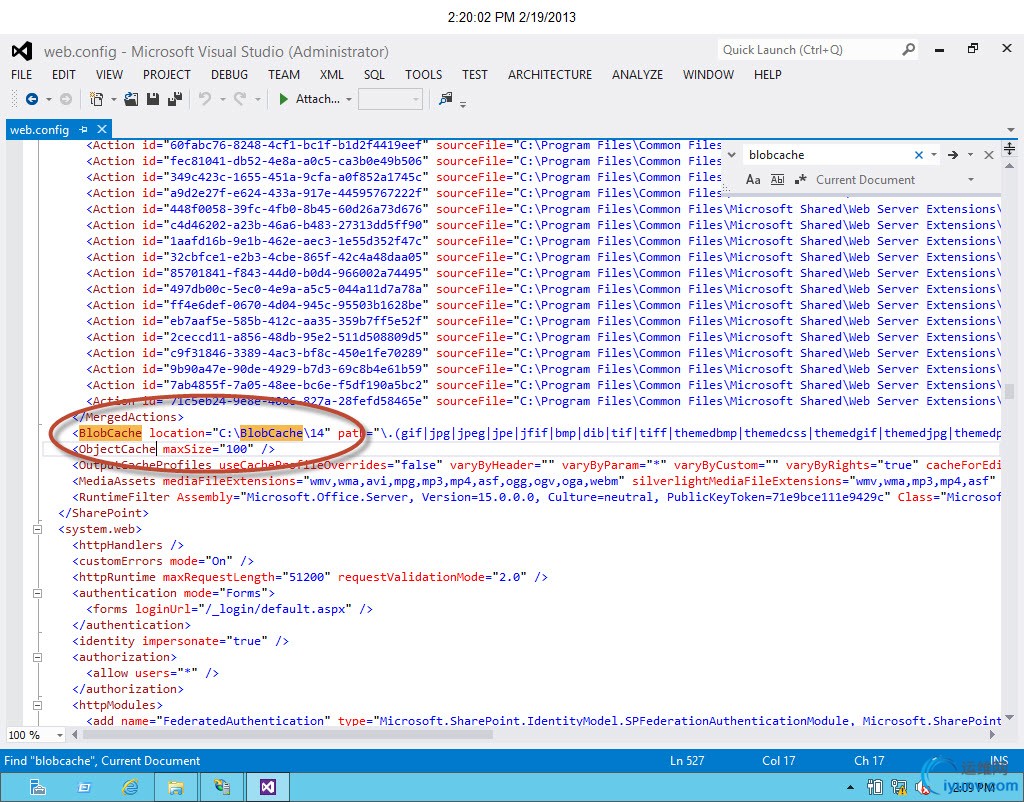Open the empty solution configurations combo box
The height and width of the screenshot is (802, 1024).
(390, 99)
